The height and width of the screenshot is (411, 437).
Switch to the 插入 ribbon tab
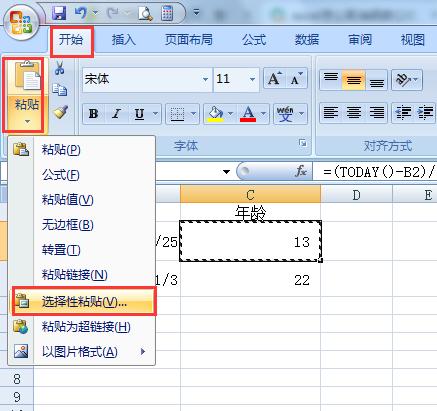[124, 40]
